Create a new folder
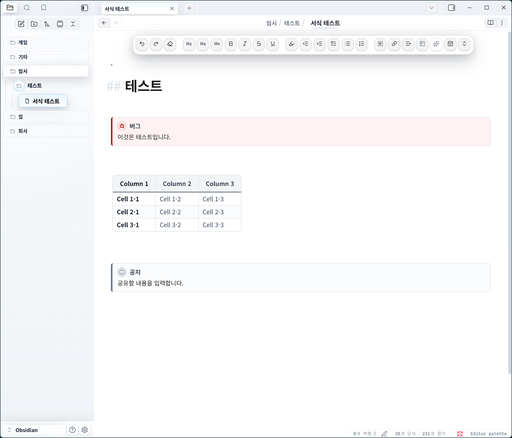Screen dimensions: 512x438 click(34, 24)
